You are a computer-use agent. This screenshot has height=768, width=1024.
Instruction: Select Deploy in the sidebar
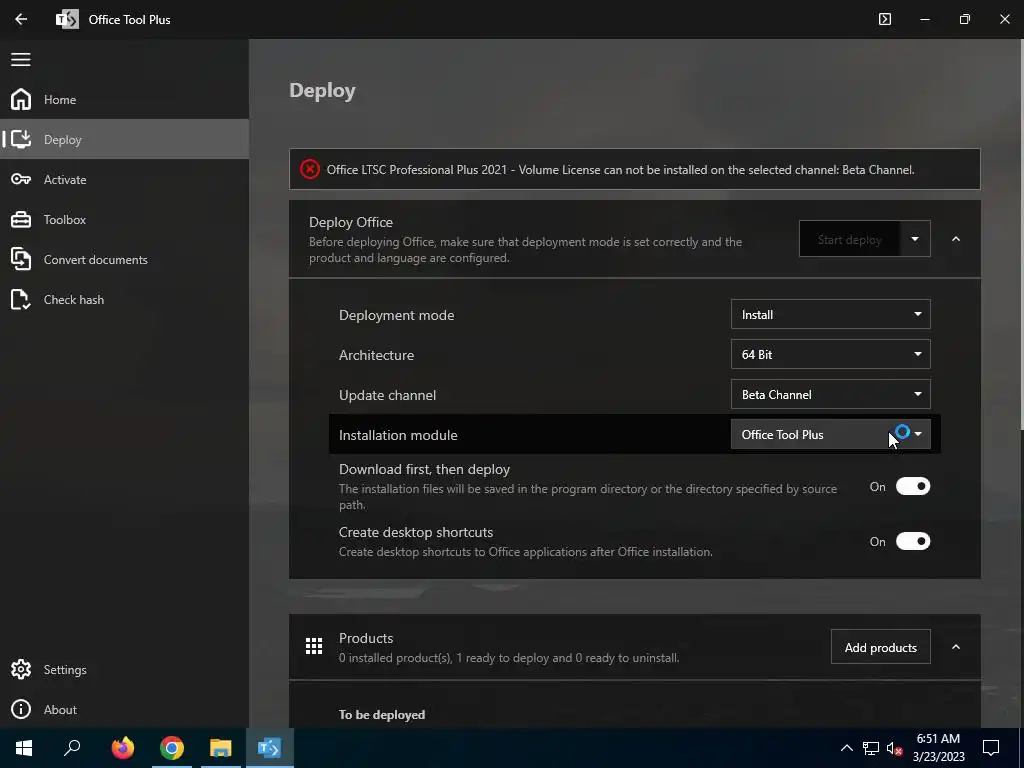124,139
